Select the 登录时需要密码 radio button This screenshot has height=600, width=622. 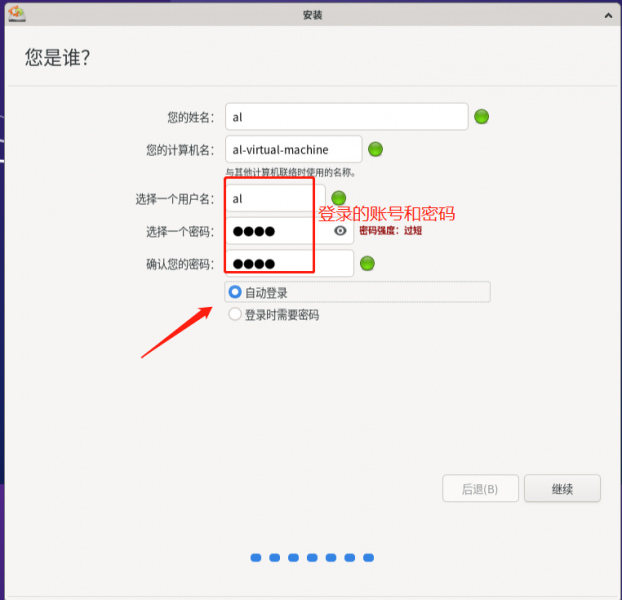(x=235, y=314)
